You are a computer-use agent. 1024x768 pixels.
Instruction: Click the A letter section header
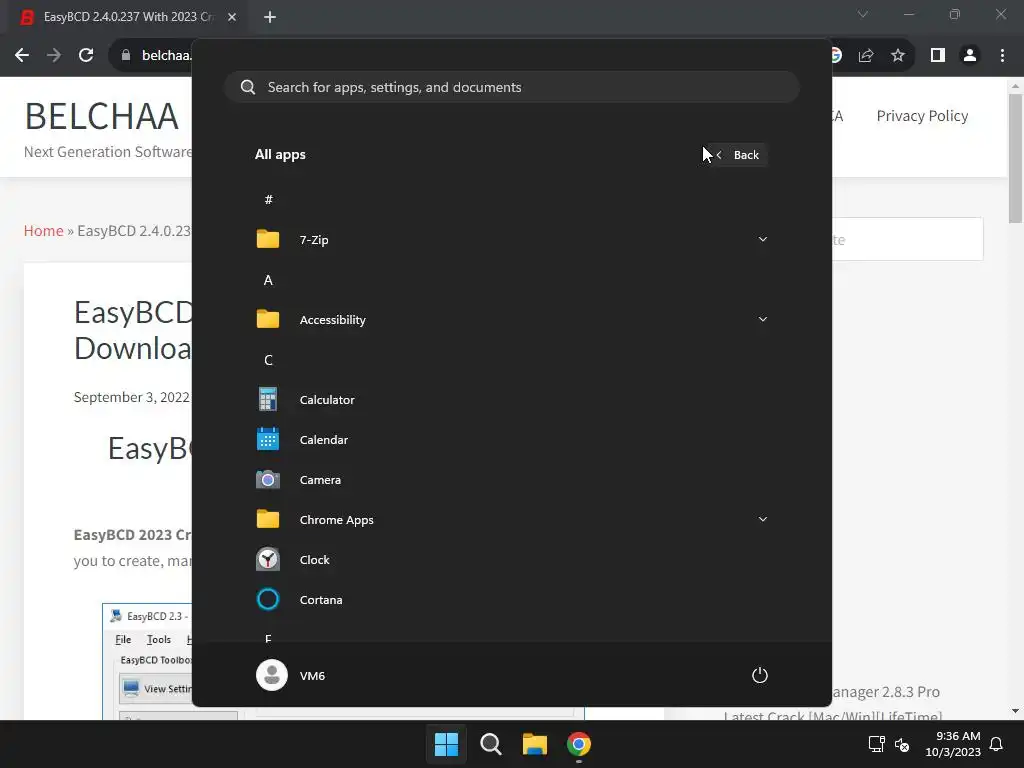[268, 280]
